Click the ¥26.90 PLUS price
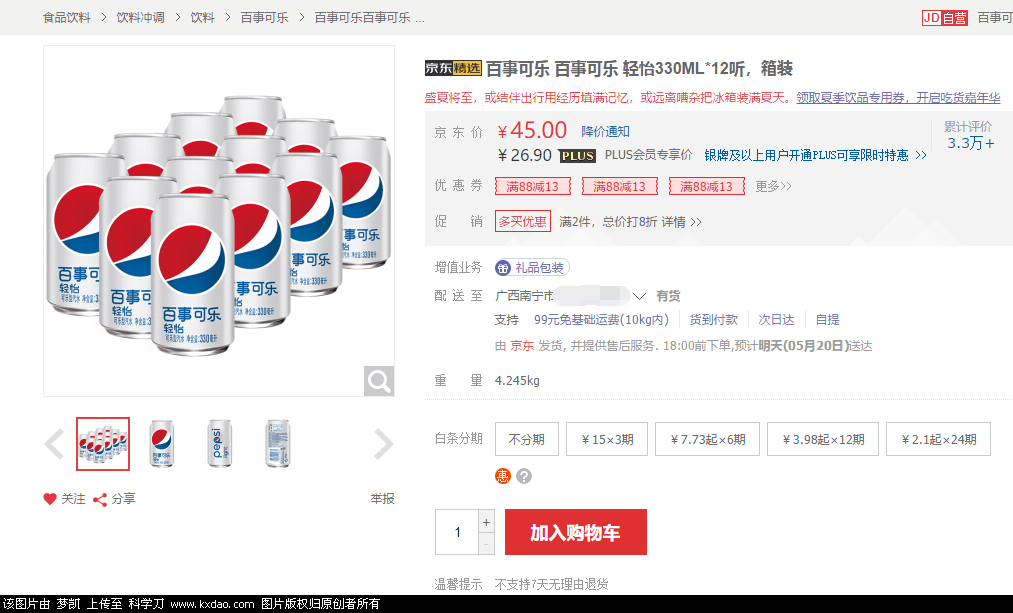The image size is (1013, 613). click(525, 156)
